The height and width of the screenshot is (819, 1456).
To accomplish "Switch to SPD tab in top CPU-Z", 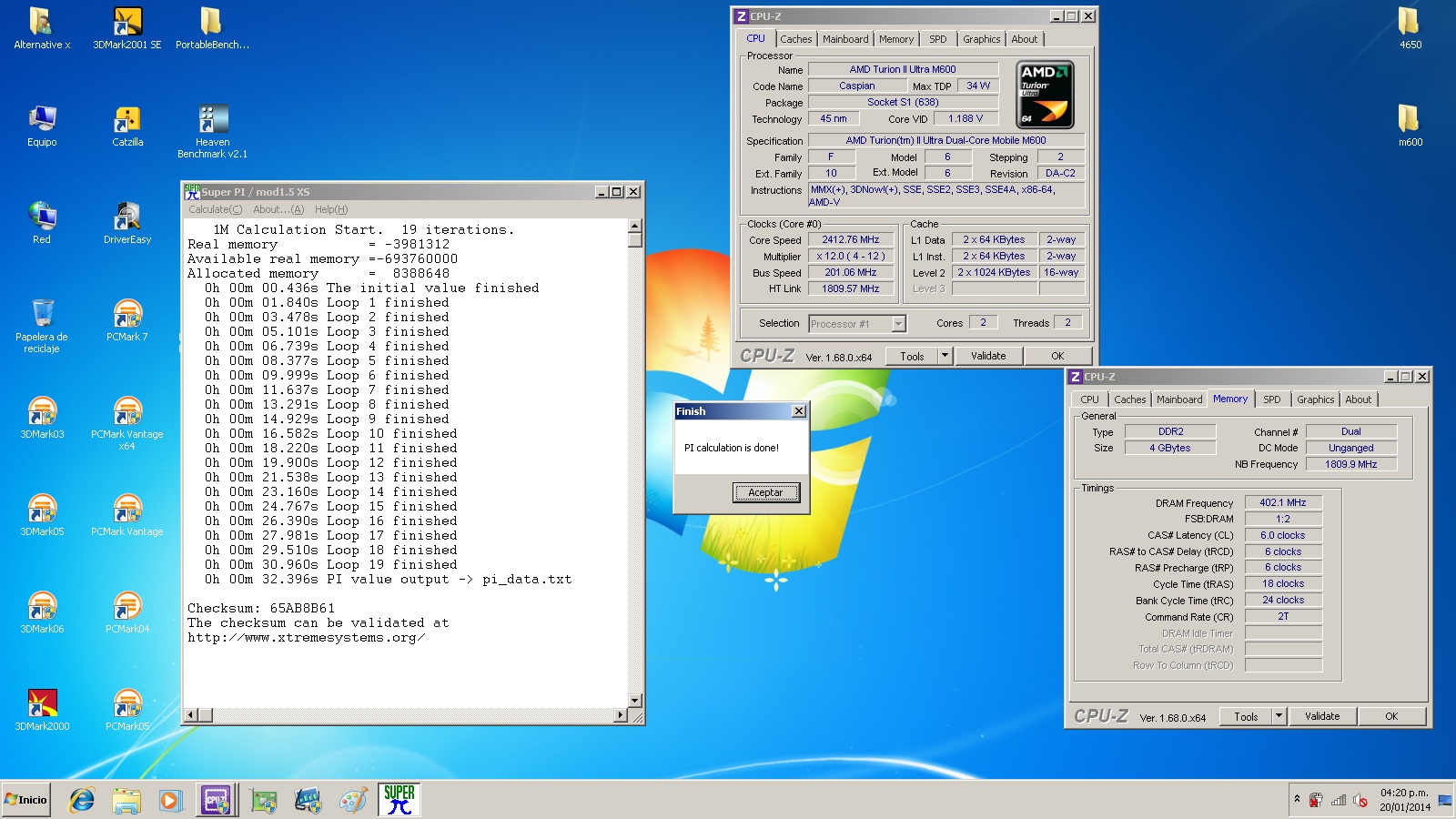I will [x=937, y=39].
